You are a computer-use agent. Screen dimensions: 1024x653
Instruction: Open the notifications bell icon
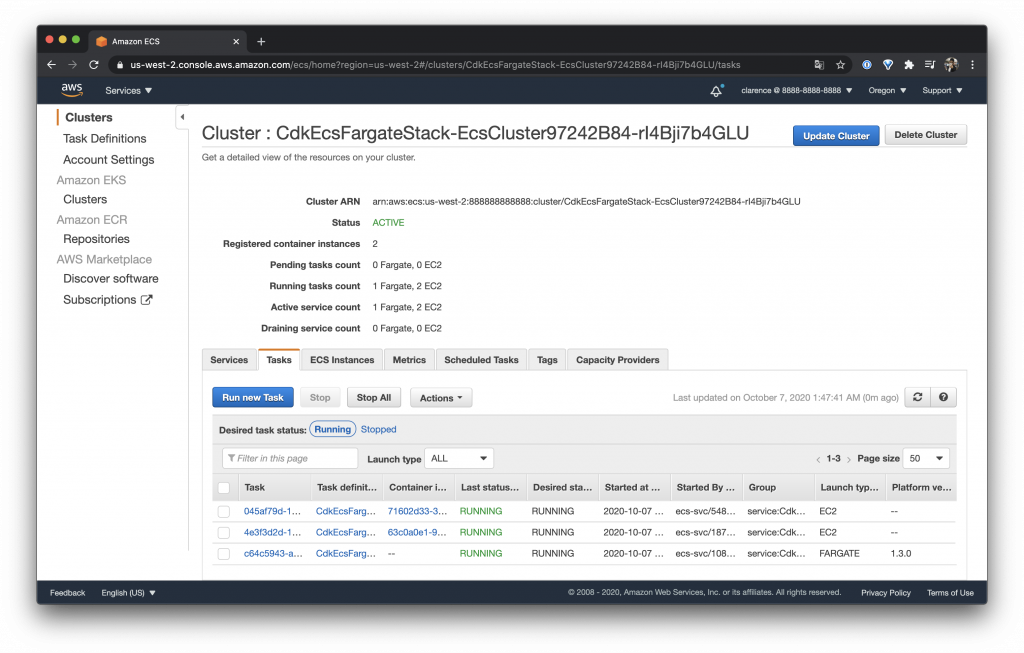(x=716, y=91)
